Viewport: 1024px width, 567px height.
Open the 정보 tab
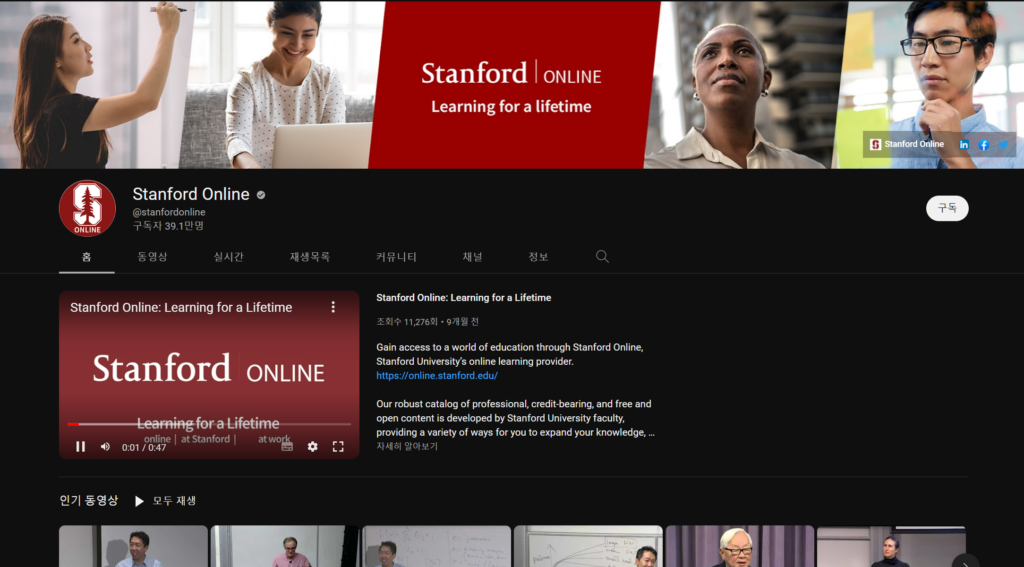click(538, 257)
